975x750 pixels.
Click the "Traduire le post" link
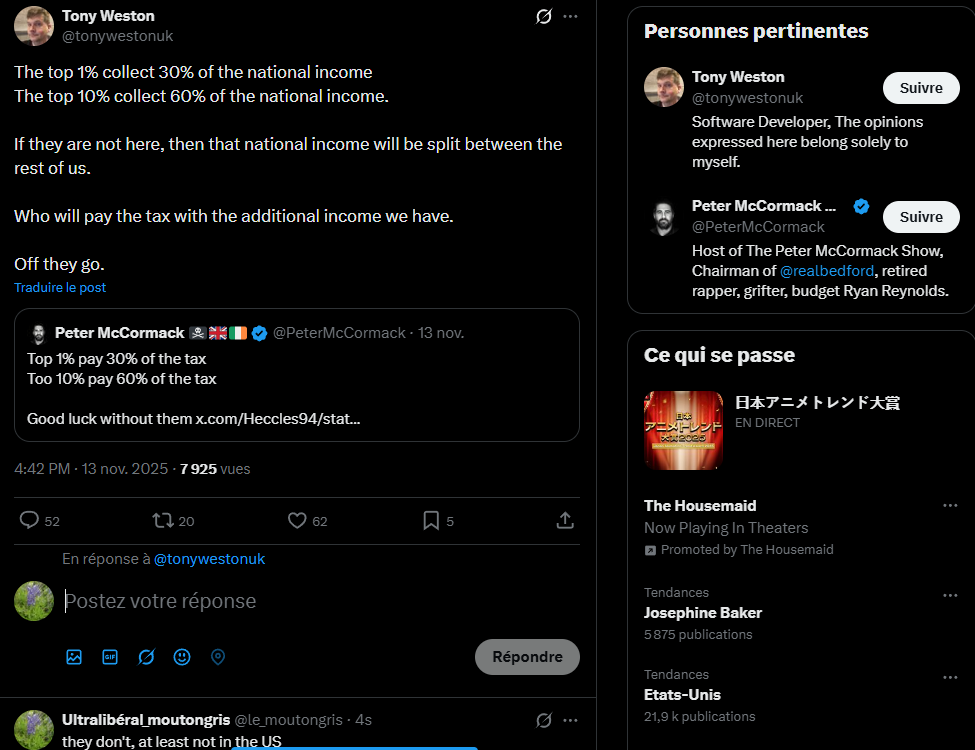point(60,288)
